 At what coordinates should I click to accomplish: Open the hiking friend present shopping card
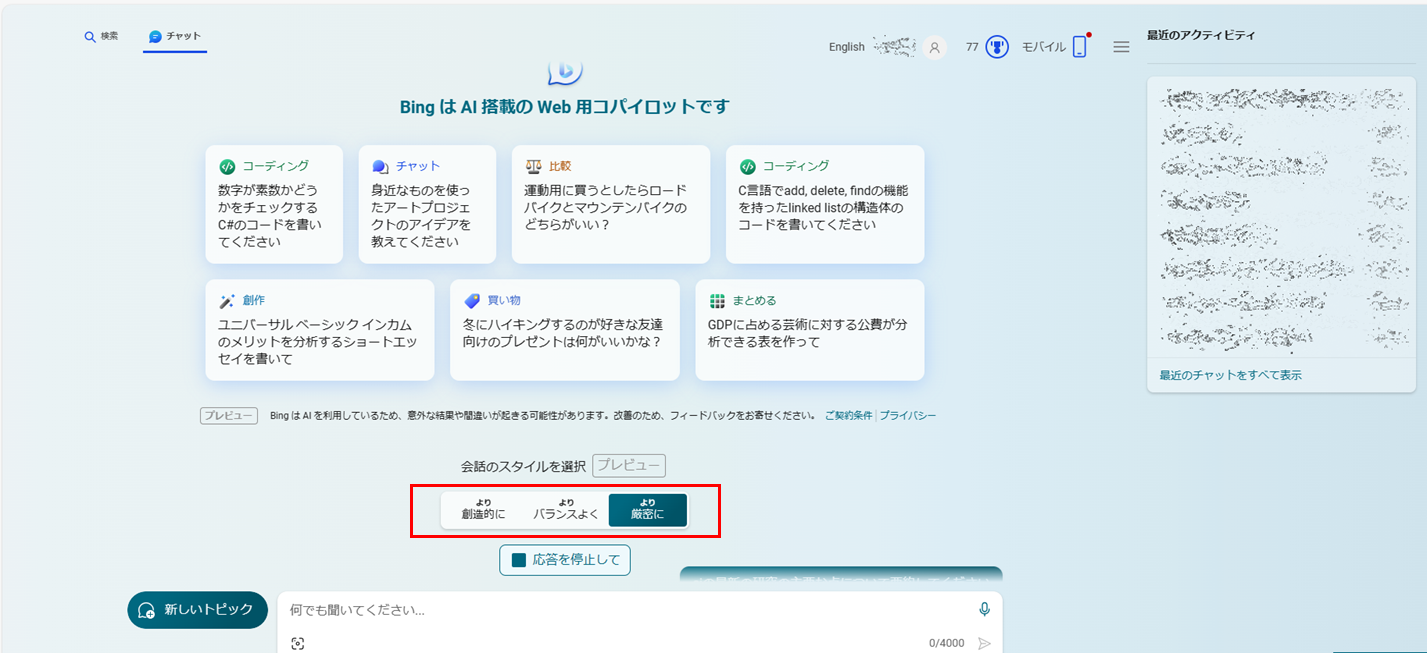click(x=565, y=330)
